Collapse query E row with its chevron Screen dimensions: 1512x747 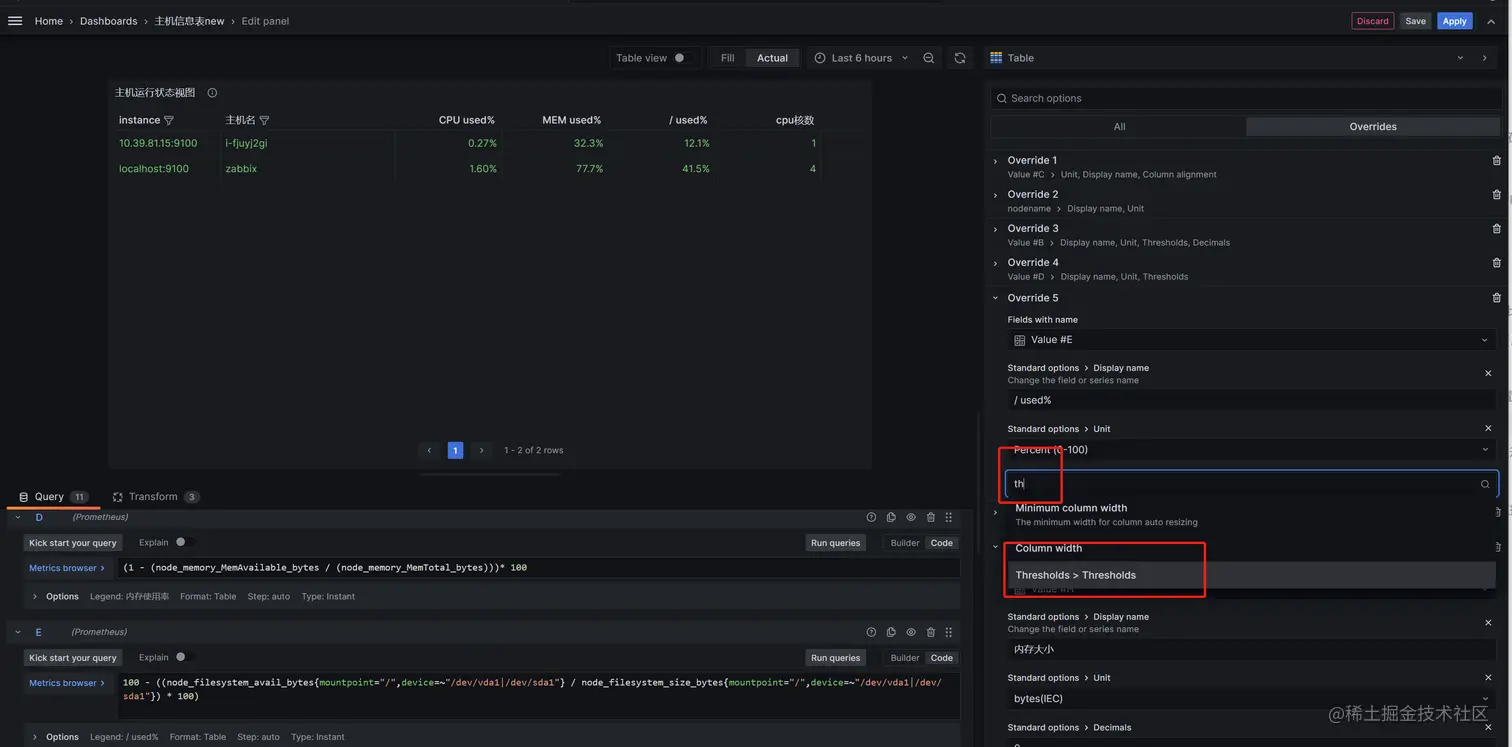click(x=17, y=632)
